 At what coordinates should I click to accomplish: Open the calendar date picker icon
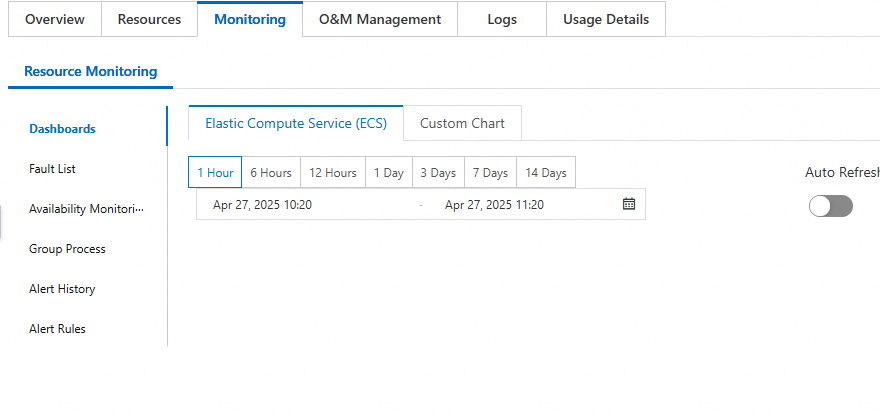point(629,204)
